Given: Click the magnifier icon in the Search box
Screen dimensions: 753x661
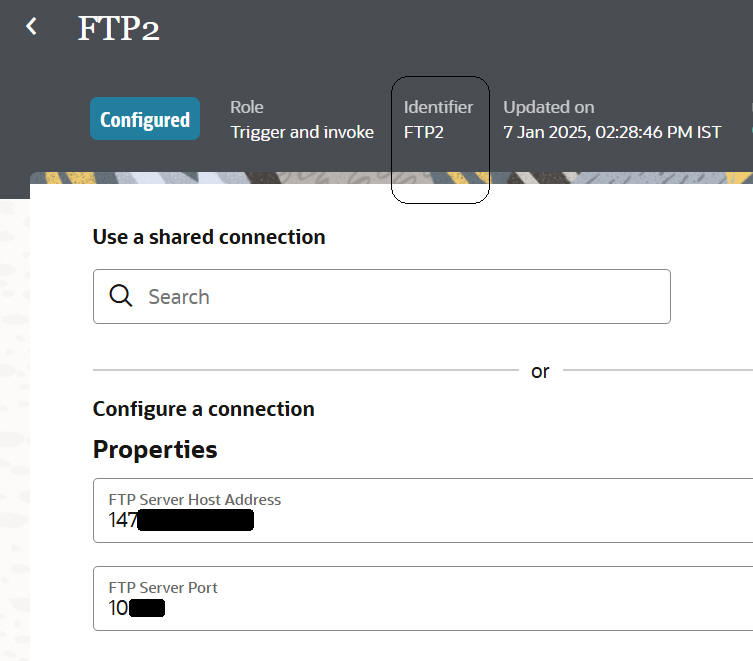Looking at the screenshot, I should (x=121, y=296).
